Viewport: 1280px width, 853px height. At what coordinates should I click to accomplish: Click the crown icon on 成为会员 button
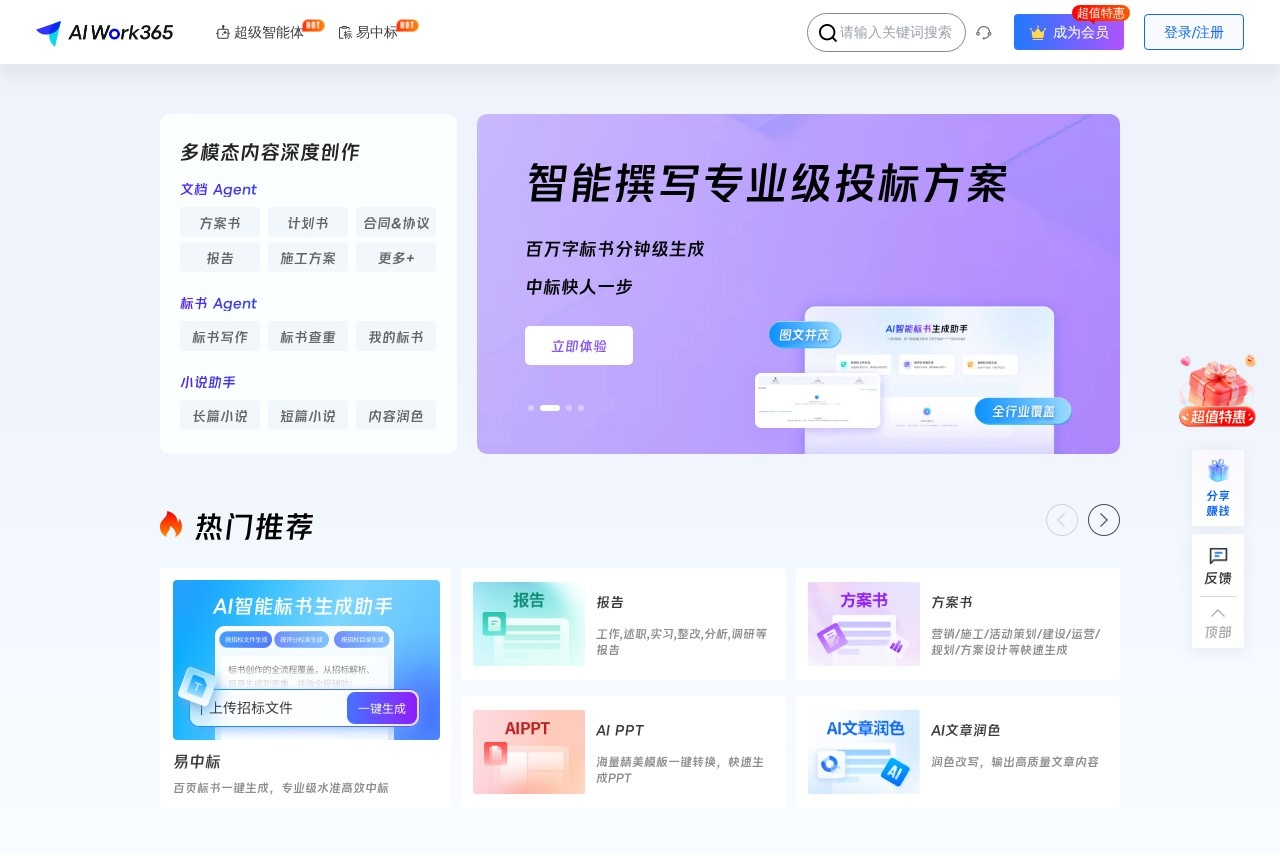point(1037,32)
